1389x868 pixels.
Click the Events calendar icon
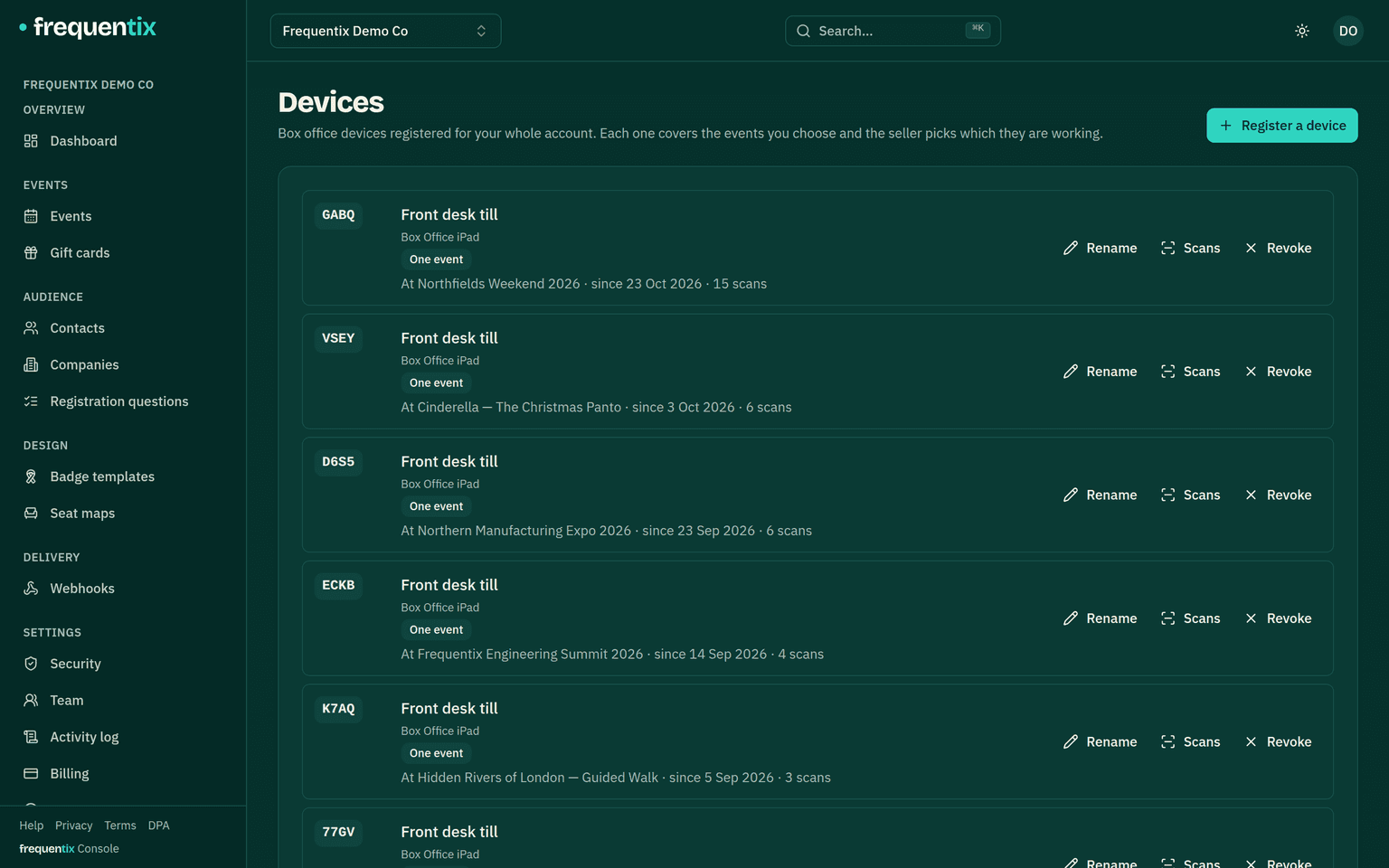(31, 216)
